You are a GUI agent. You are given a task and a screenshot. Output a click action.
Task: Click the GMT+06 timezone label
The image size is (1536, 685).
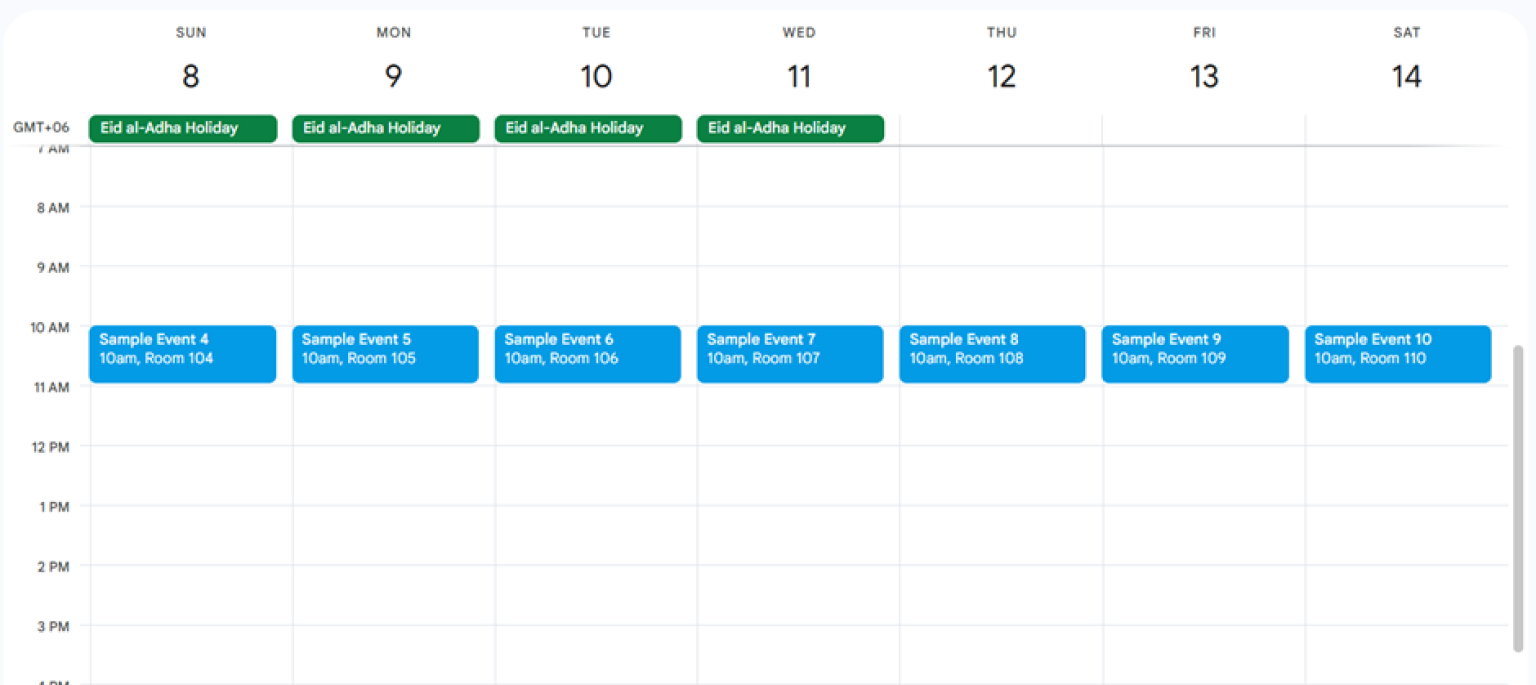click(x=40, y=127)
